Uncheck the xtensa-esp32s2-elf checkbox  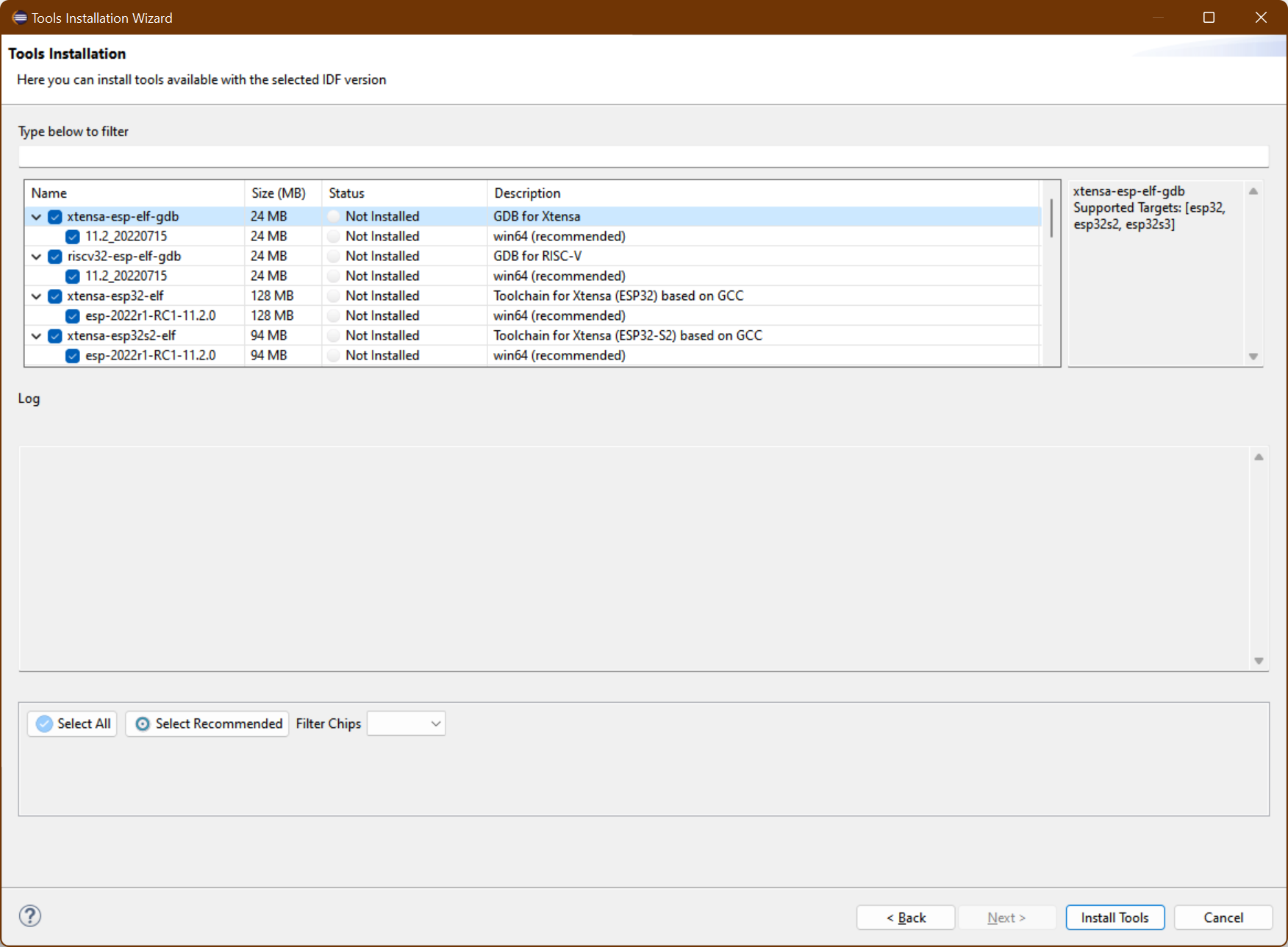coord(55,336)
